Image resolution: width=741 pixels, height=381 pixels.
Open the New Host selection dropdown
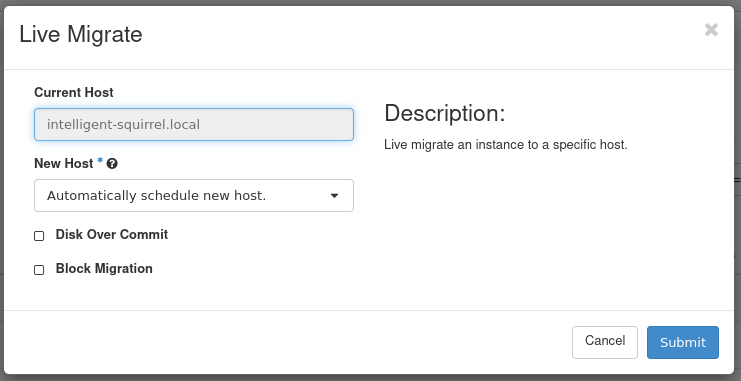click(194, 195)
